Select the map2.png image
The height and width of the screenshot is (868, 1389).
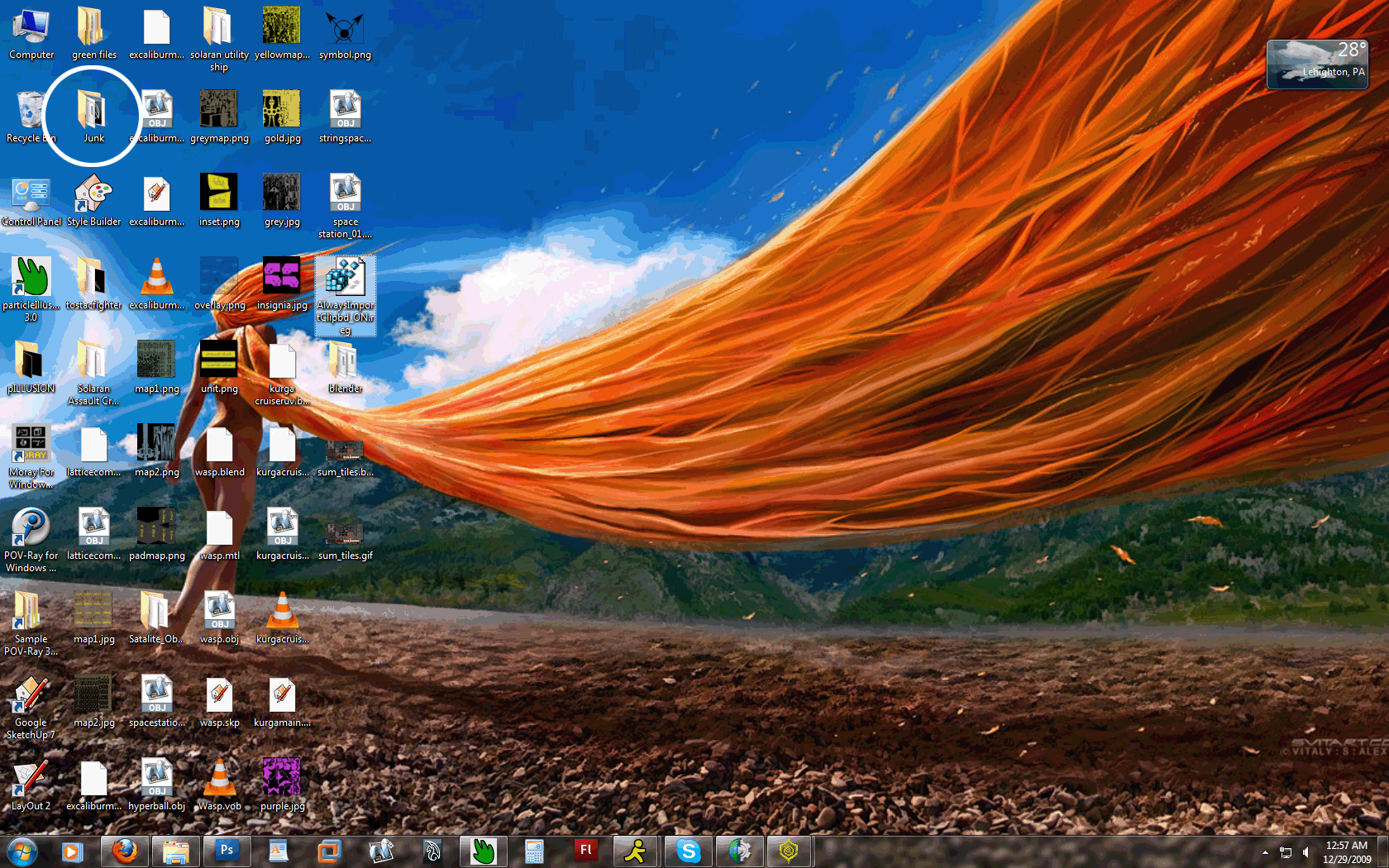(156, 451)
